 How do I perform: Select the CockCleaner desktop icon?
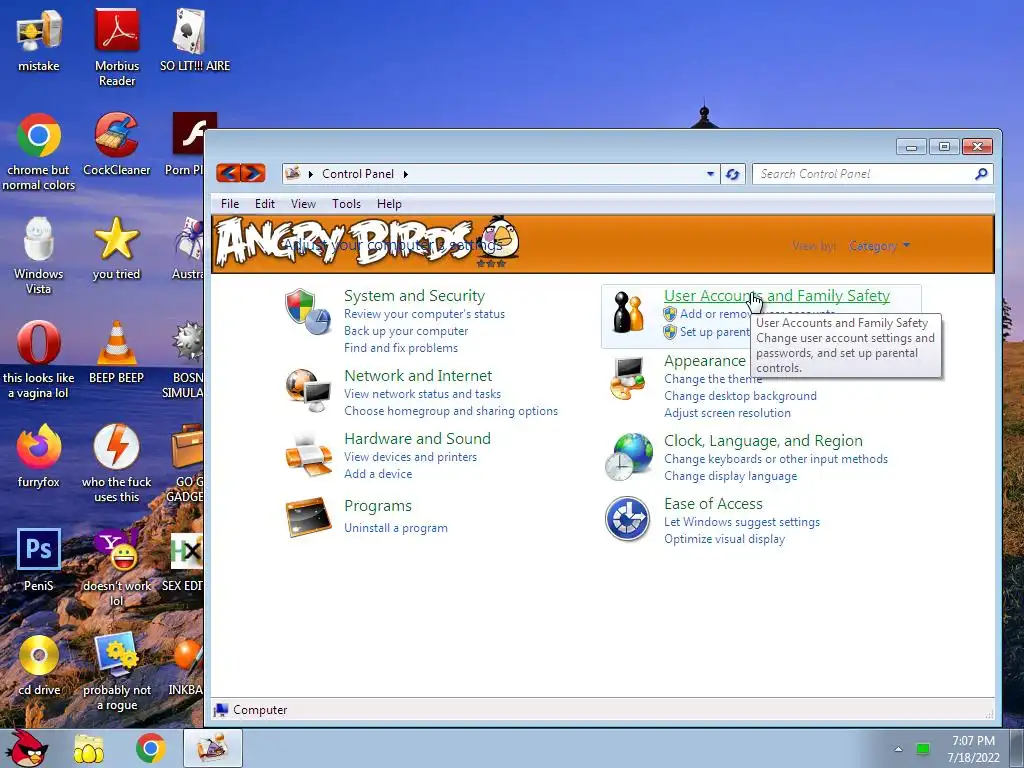(117, 144)
